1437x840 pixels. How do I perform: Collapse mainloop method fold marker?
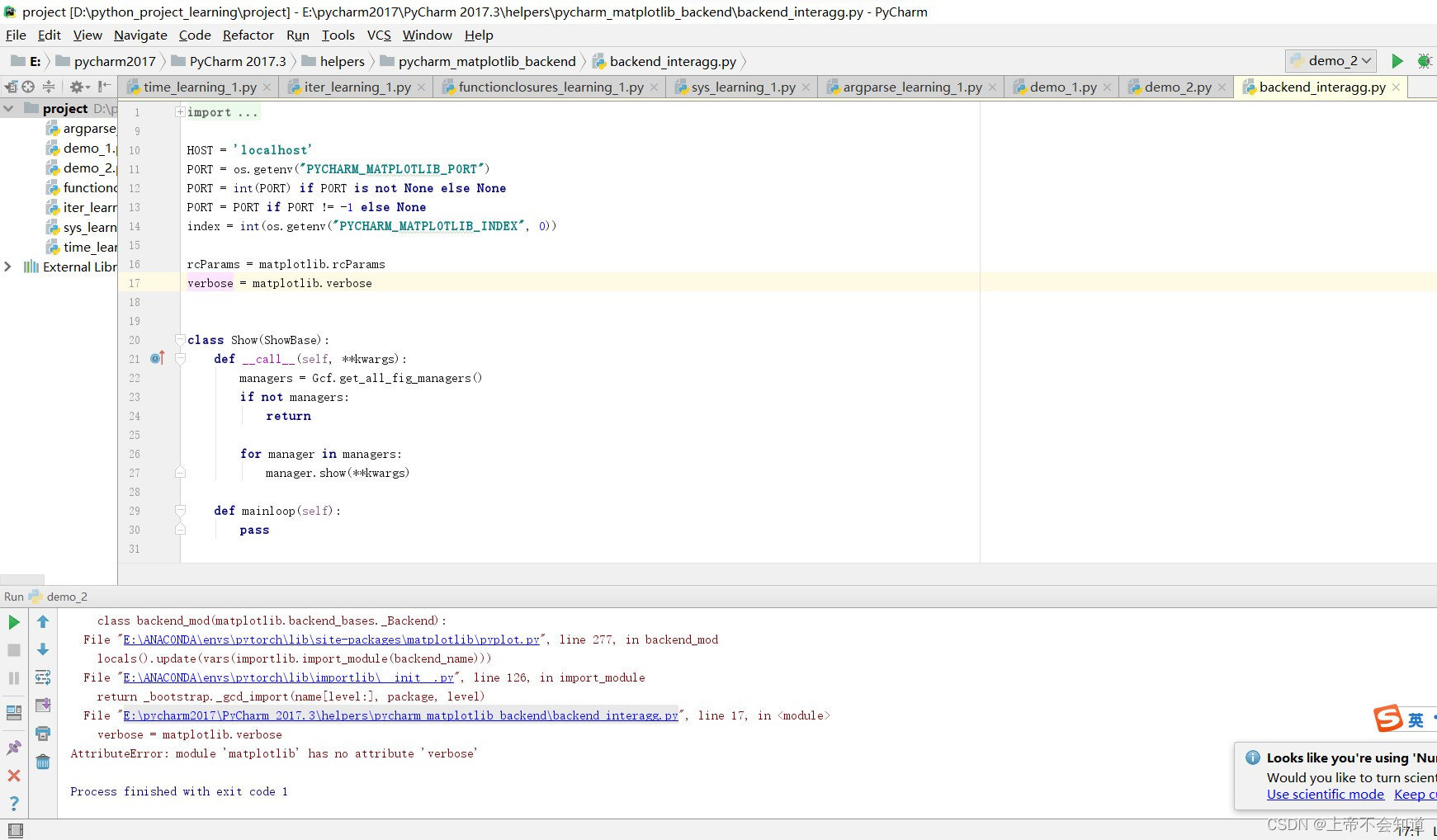179,511
